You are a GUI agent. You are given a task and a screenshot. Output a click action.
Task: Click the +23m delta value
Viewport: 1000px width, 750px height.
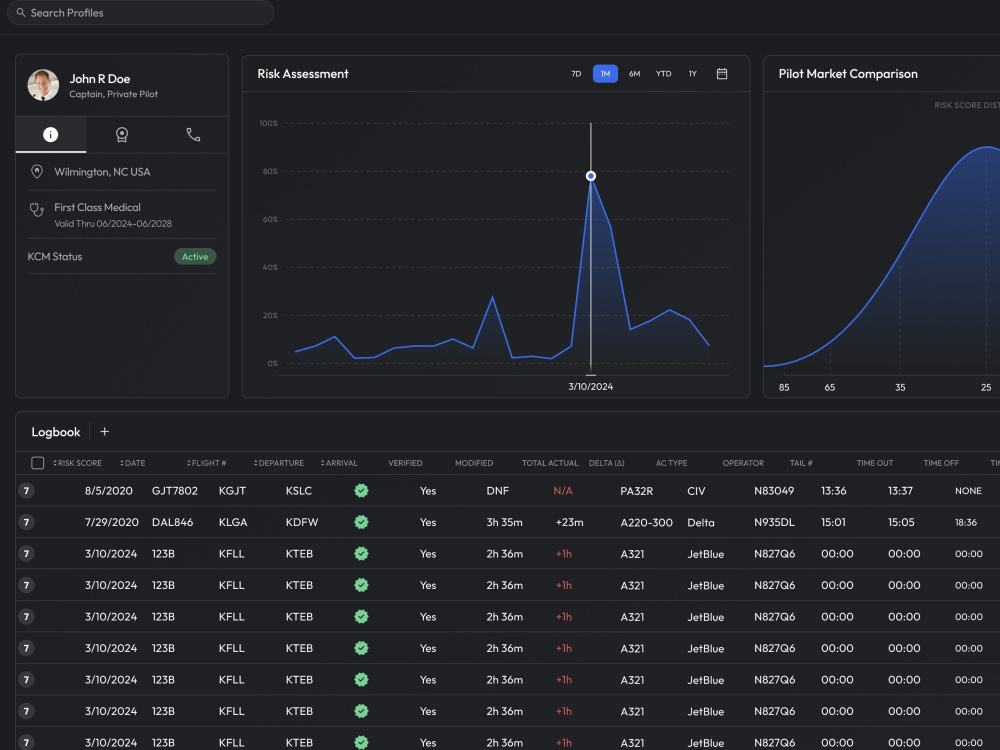coord(570,522)
